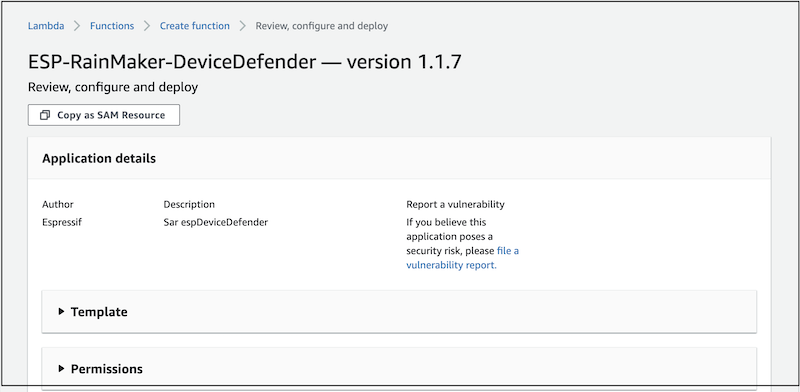
Task: Click the ESP-RainMaker-DeviceDefender version title
Action: pyautogui.click(x=244, y=62)
